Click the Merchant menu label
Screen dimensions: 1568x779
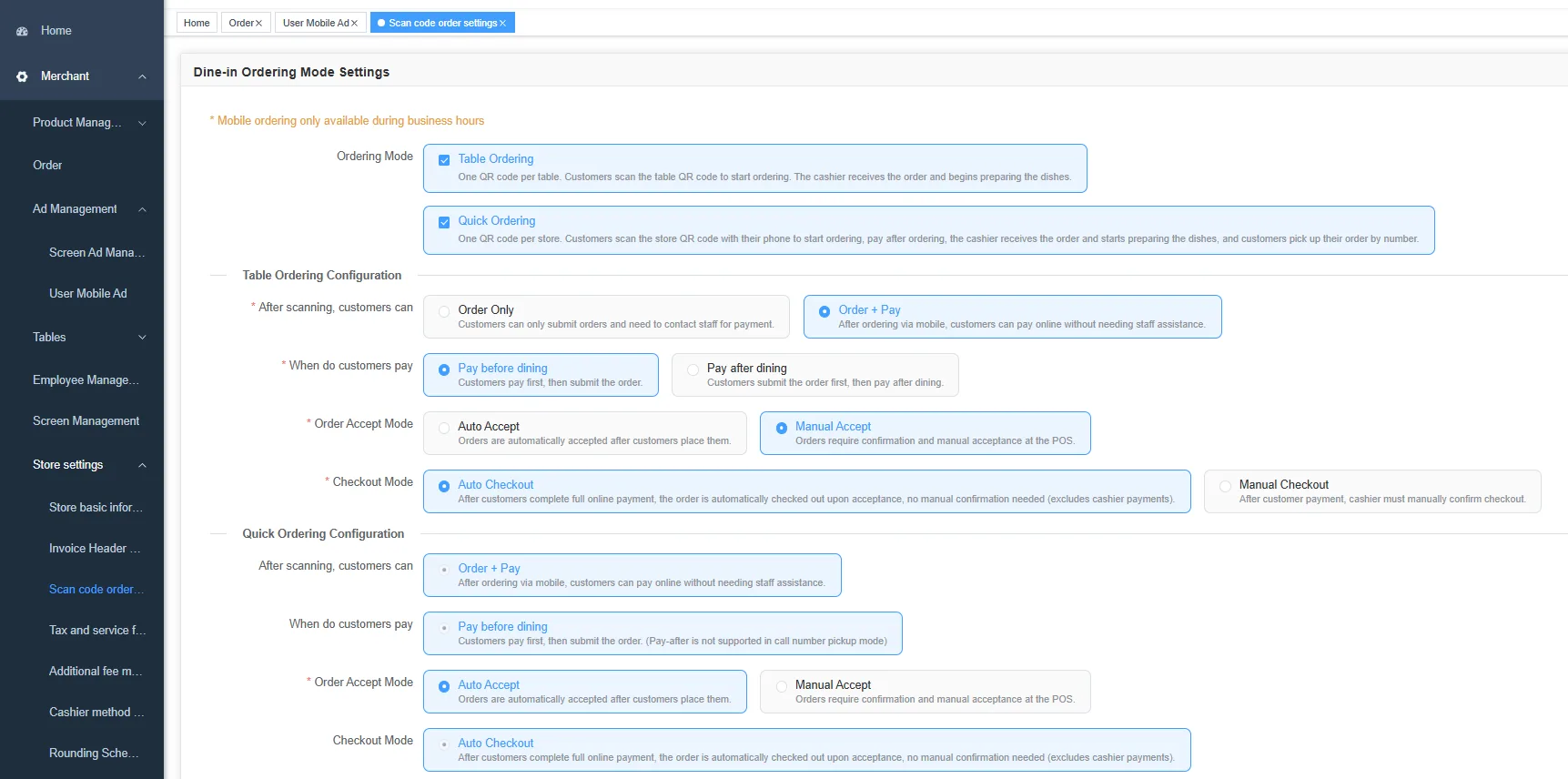coord(65,76)
